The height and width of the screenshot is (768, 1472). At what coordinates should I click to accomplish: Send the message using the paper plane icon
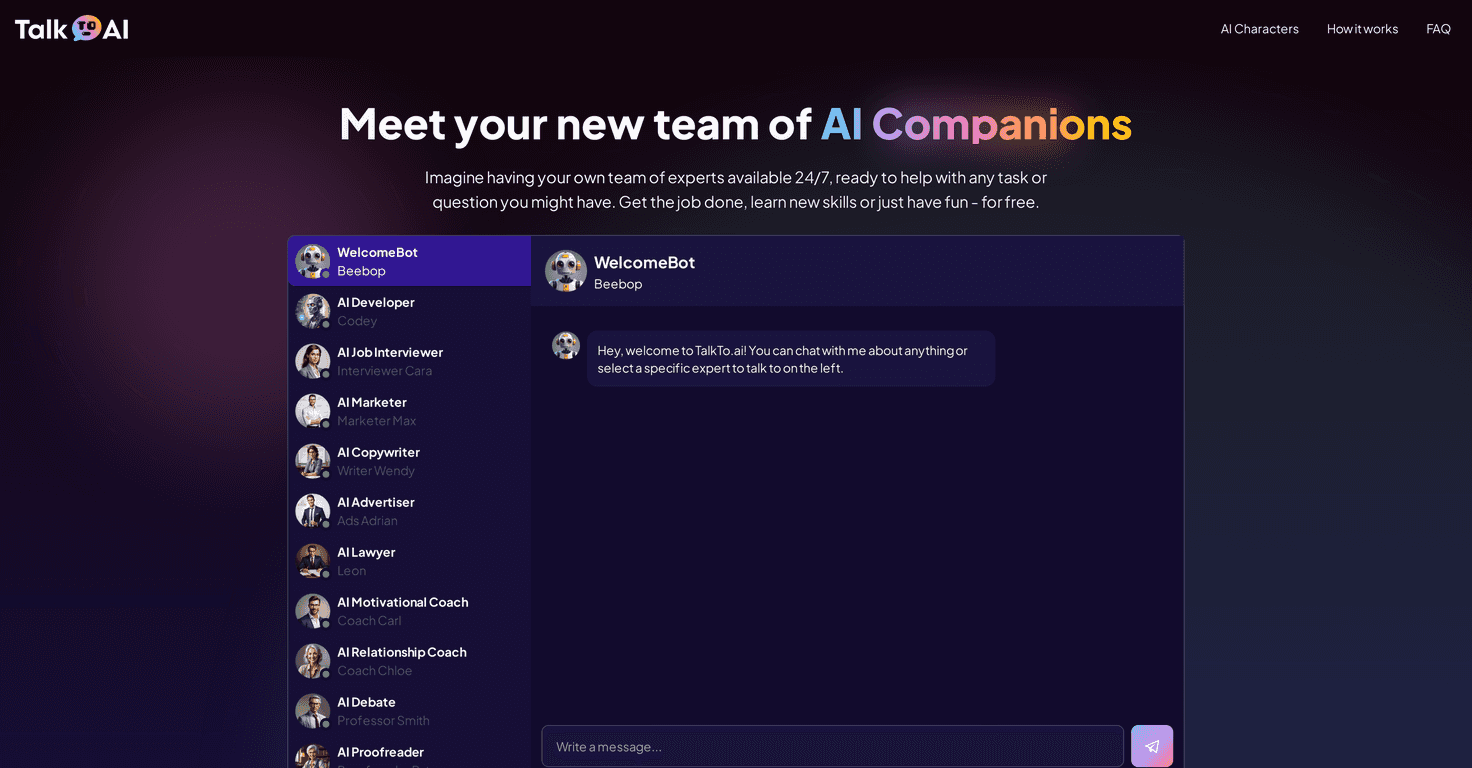coord(1151,746)
